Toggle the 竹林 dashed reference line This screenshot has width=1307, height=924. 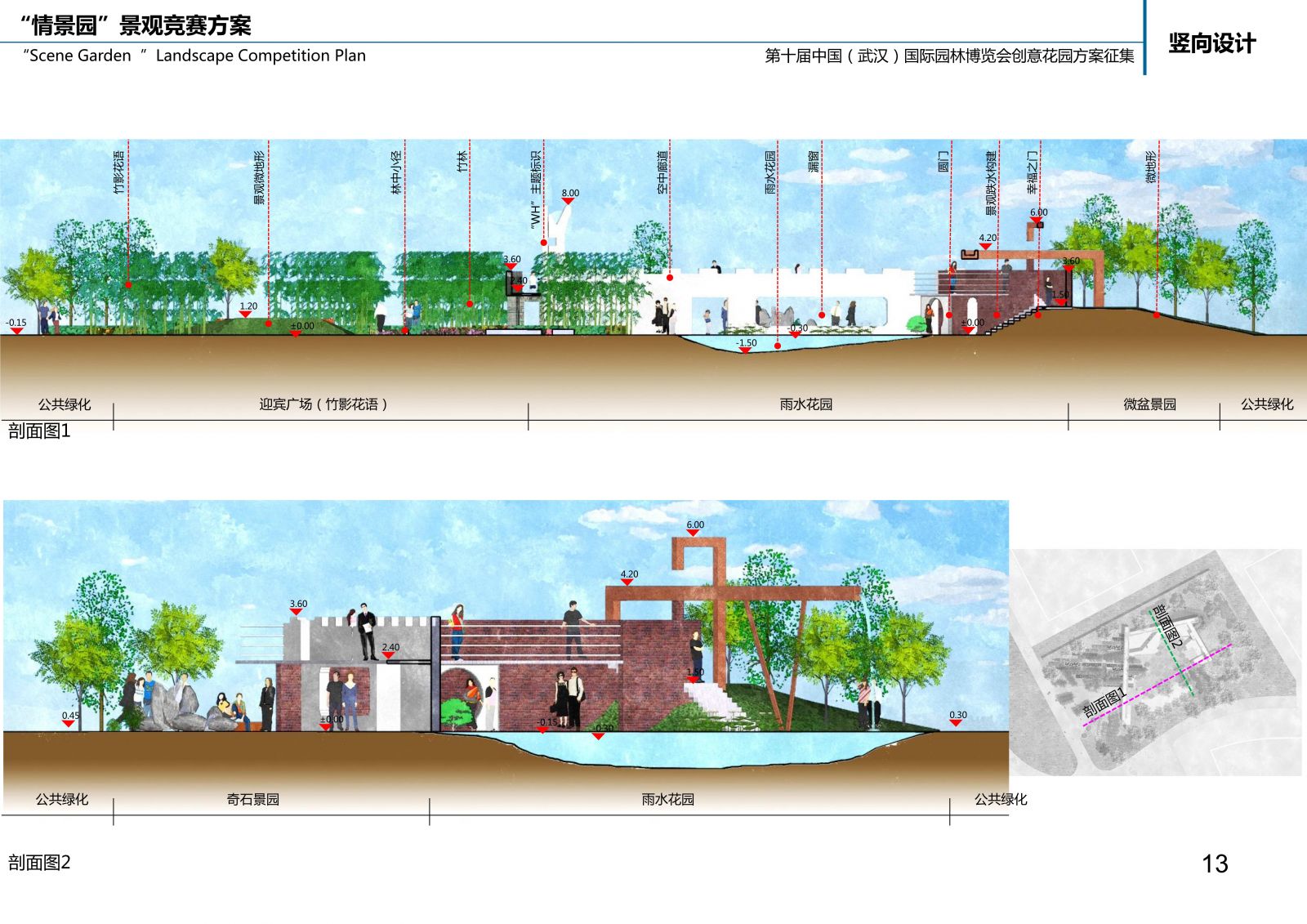click(x=470, y=229)
